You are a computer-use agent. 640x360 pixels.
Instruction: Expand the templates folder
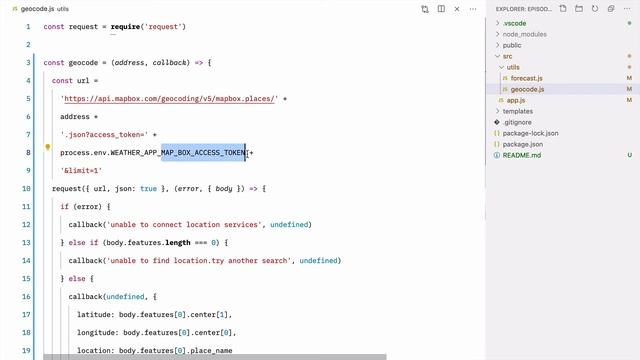coord(498,111)
